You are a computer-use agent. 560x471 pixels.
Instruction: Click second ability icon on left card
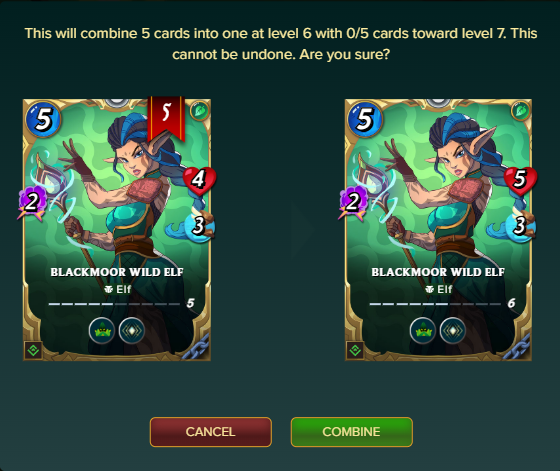tap(132, 331)
